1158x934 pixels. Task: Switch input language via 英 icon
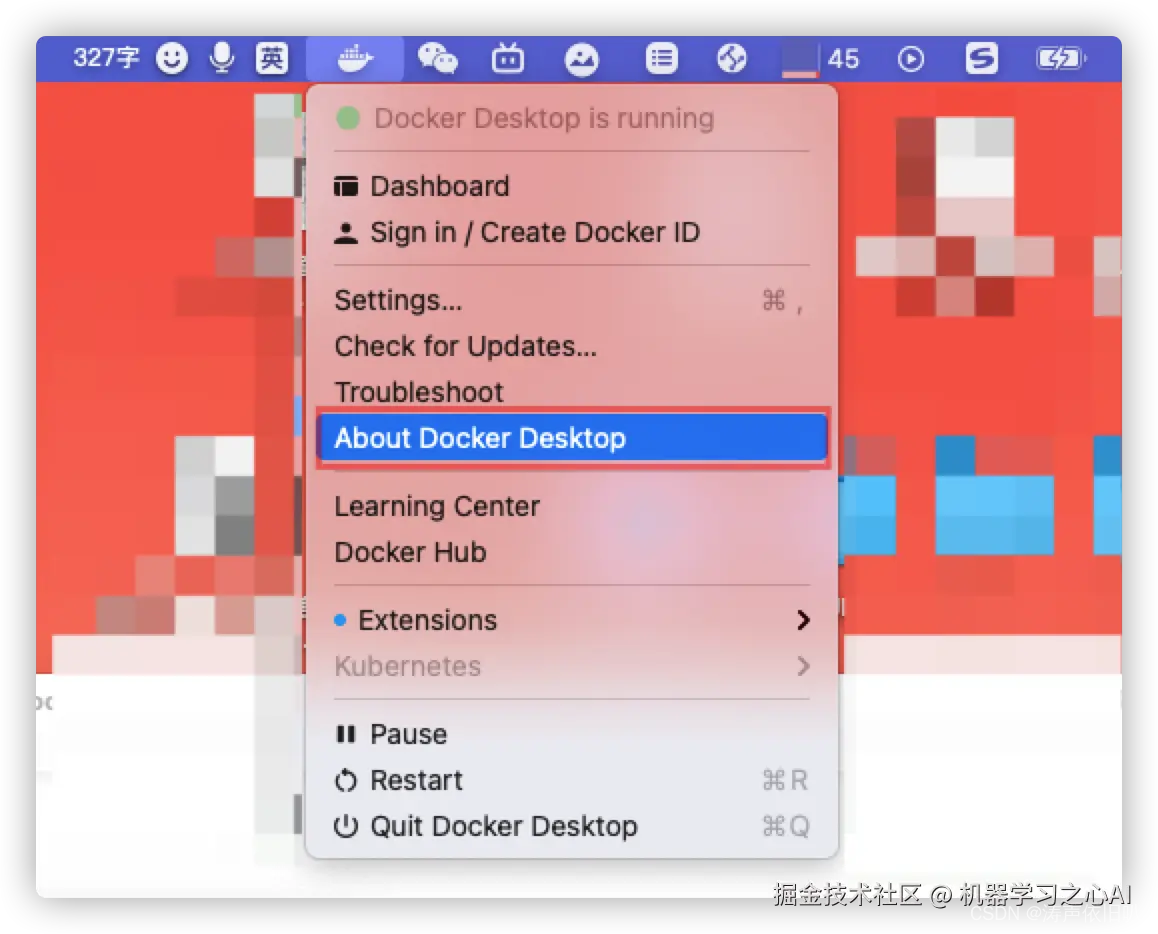(x=271, y=58)
